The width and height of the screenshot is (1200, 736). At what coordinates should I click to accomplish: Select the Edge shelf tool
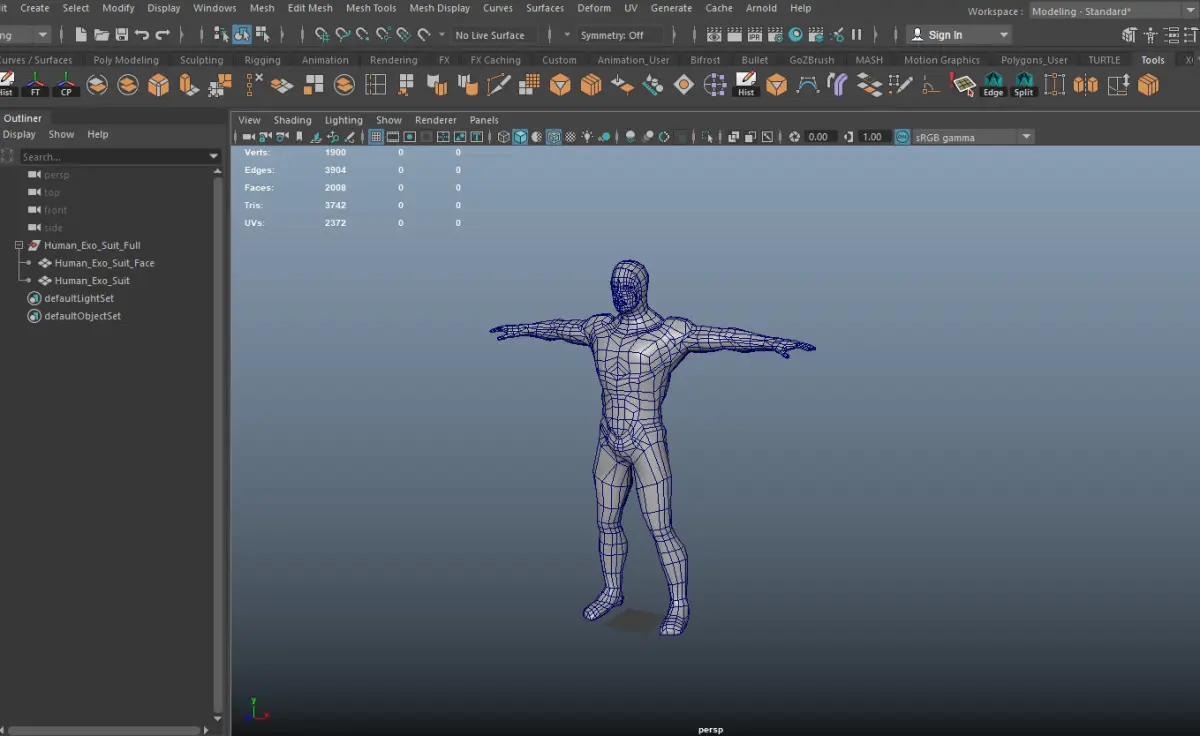pos(992,85)
